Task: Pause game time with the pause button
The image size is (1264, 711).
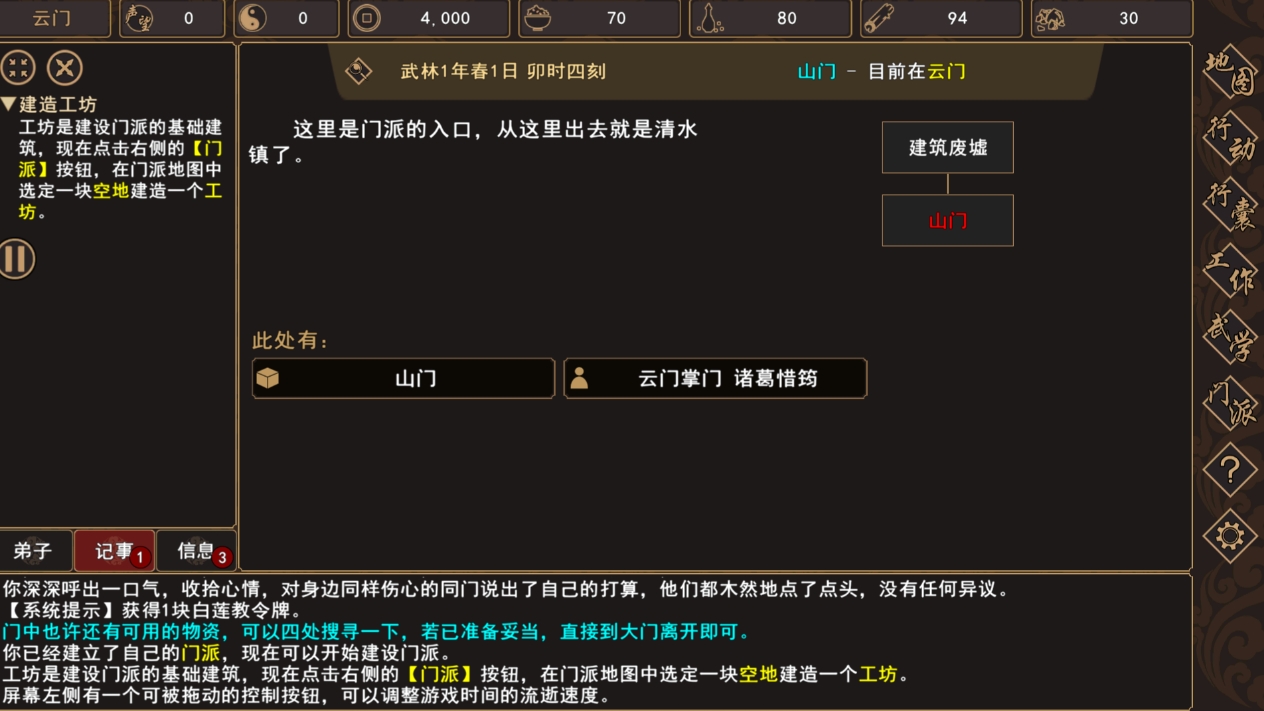Action: [x=16, y=259]
